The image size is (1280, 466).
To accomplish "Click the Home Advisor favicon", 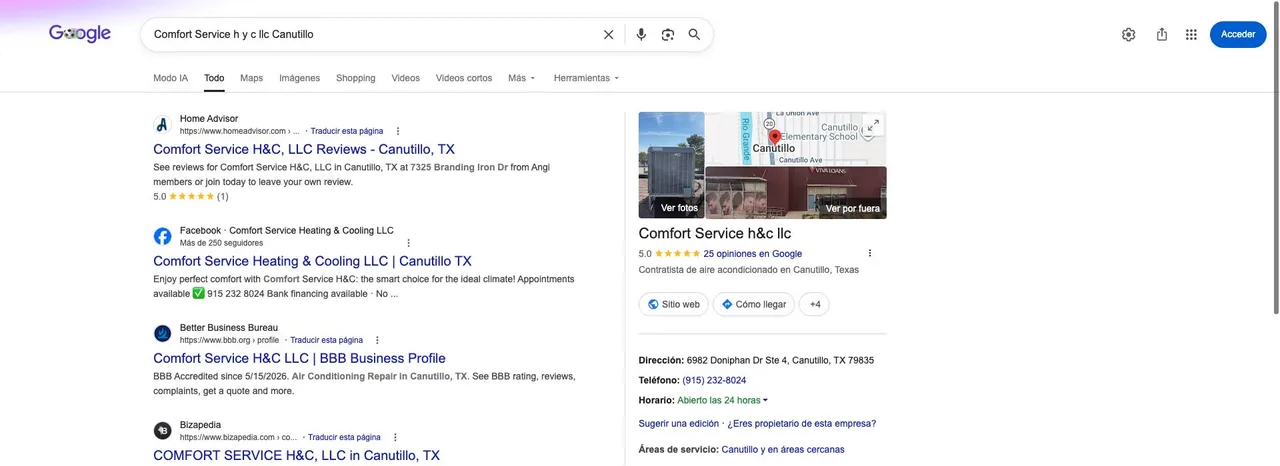I will coord(162,125).
